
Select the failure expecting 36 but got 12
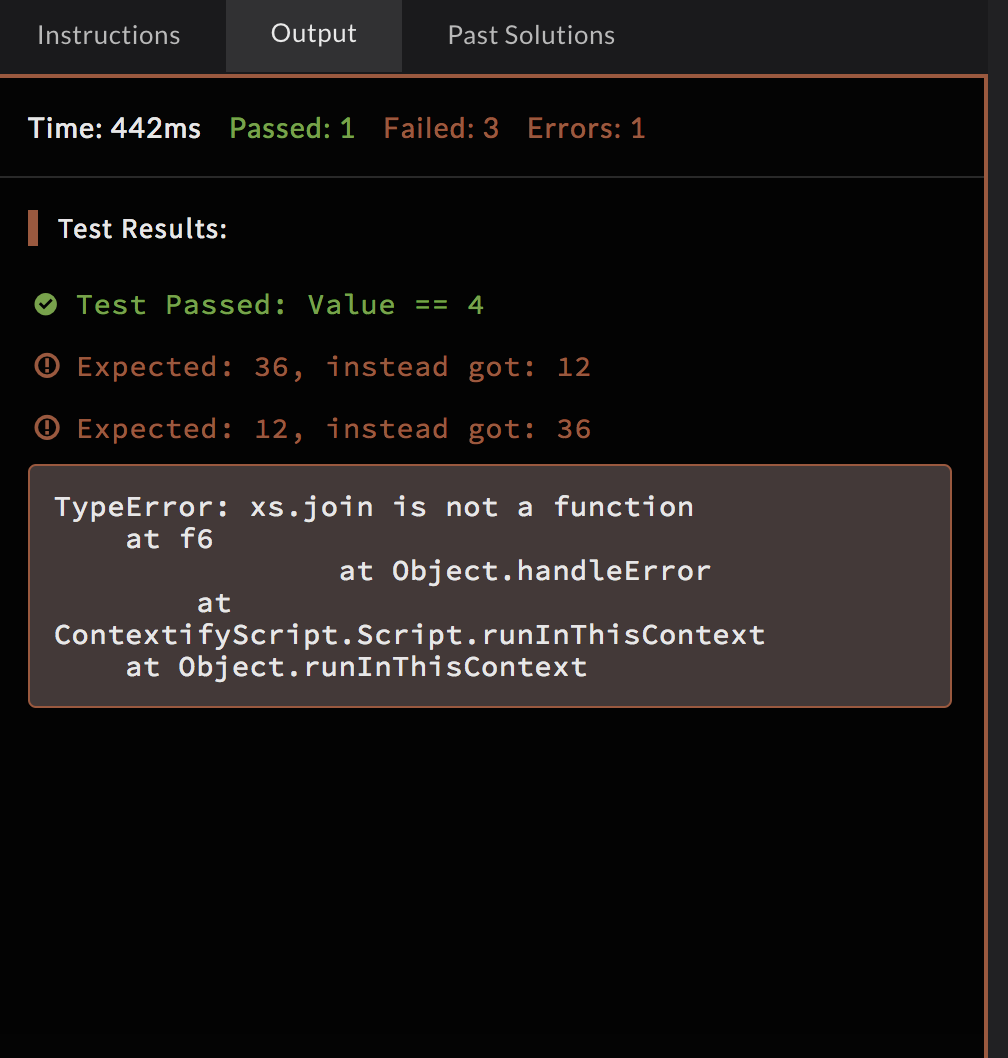click(333, 367)
